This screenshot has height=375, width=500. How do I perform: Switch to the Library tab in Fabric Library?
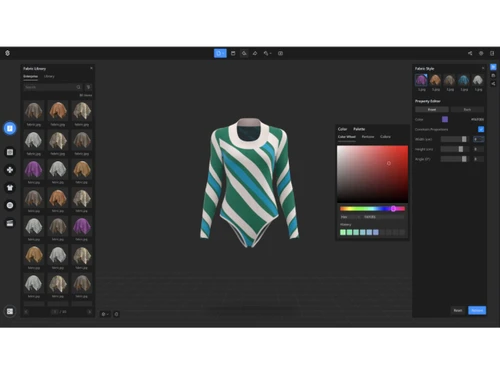click(49, 76)
